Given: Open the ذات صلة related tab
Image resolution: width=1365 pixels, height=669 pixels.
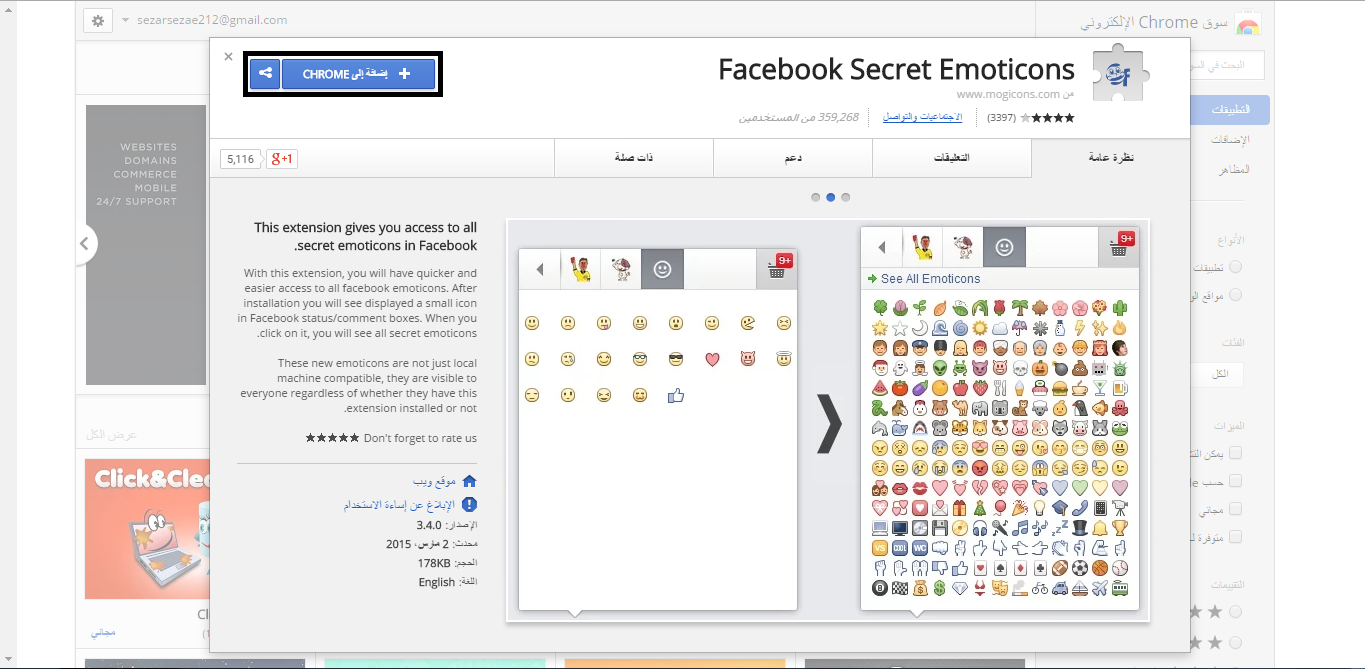Looking at the screenshot, I should pyautogui.click(x=634, y=158).
